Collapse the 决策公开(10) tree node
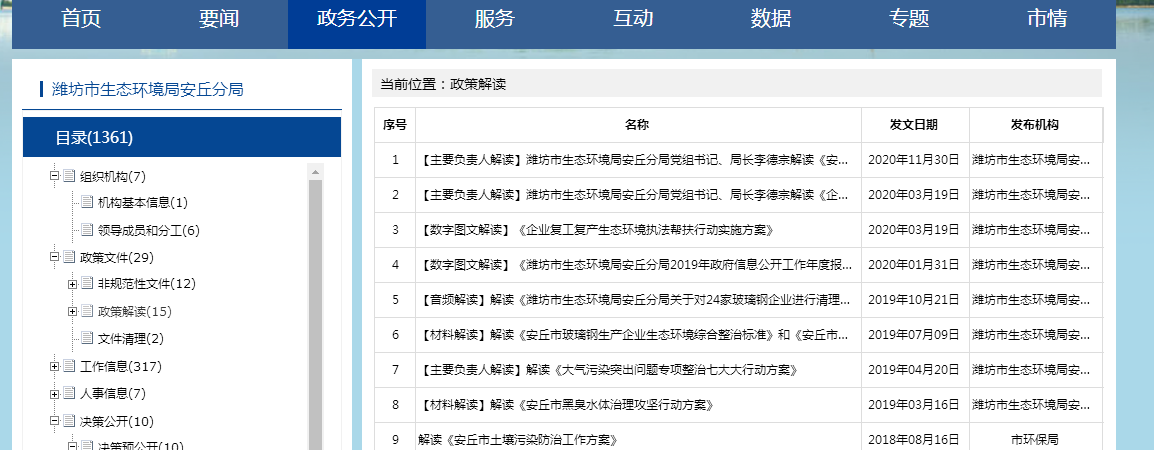The image size is (1154, 450). point(54,421)
